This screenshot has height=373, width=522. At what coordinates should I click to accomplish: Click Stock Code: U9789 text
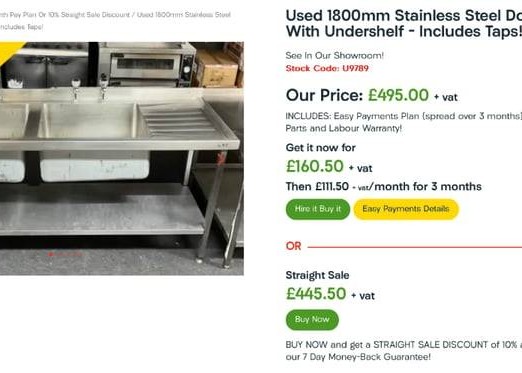pos(327,68)
